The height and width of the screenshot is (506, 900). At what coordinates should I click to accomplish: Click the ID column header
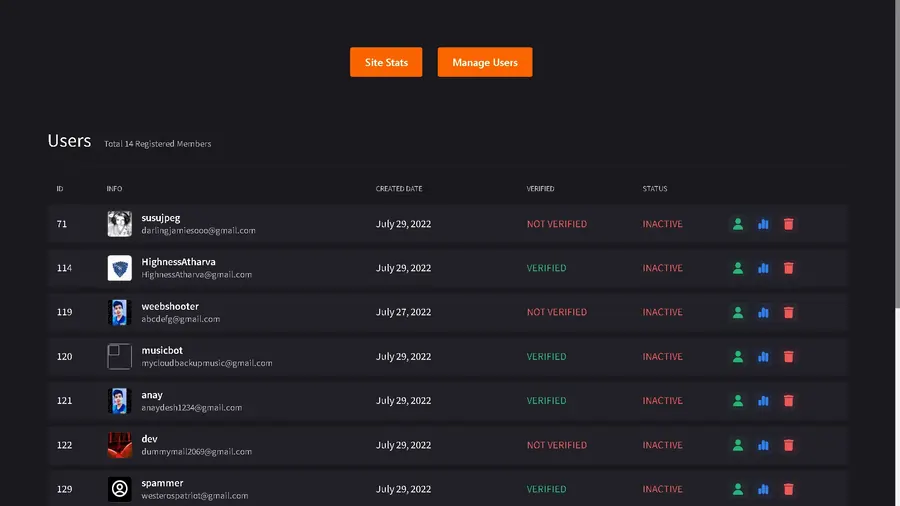(60, 189)
